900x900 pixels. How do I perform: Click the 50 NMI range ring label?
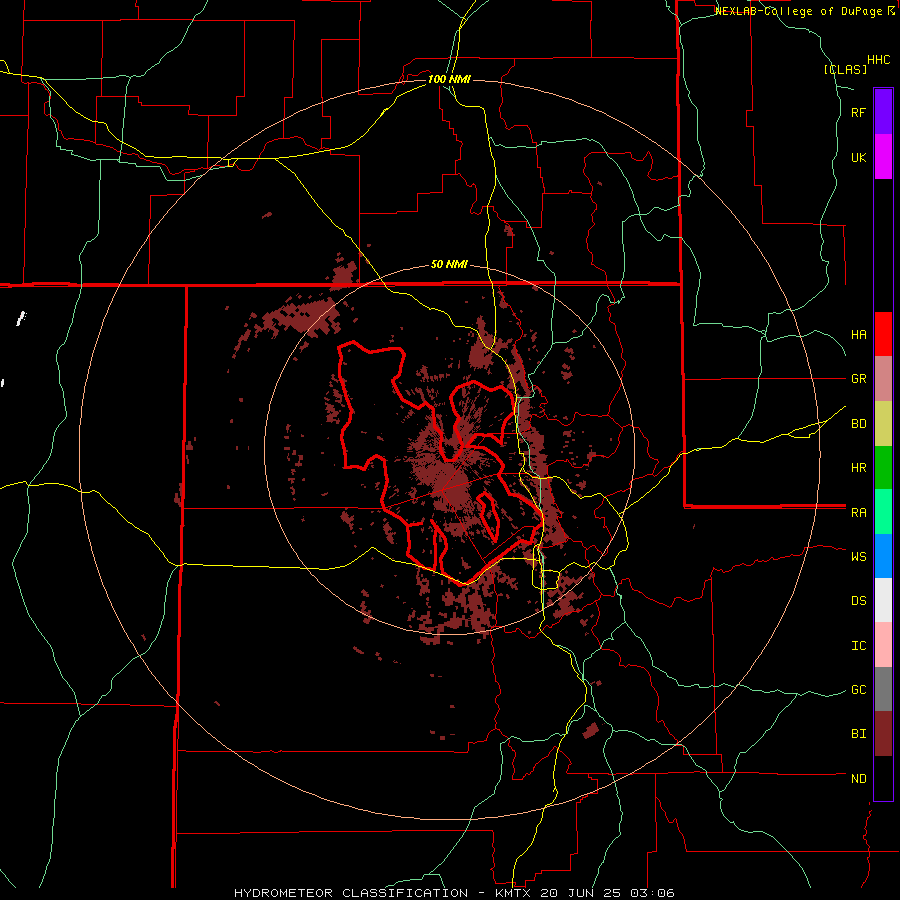(x=449, y=265)
